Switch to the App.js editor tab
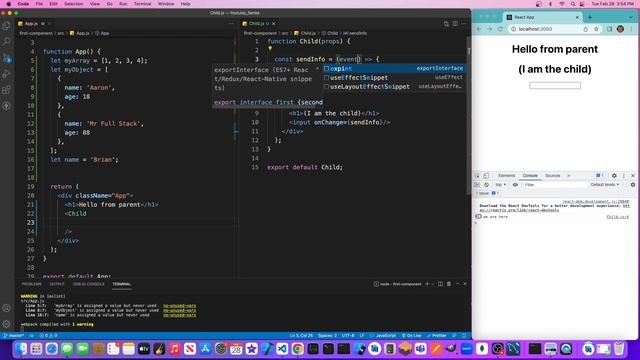640x360 pixels. tap(31, 24)
